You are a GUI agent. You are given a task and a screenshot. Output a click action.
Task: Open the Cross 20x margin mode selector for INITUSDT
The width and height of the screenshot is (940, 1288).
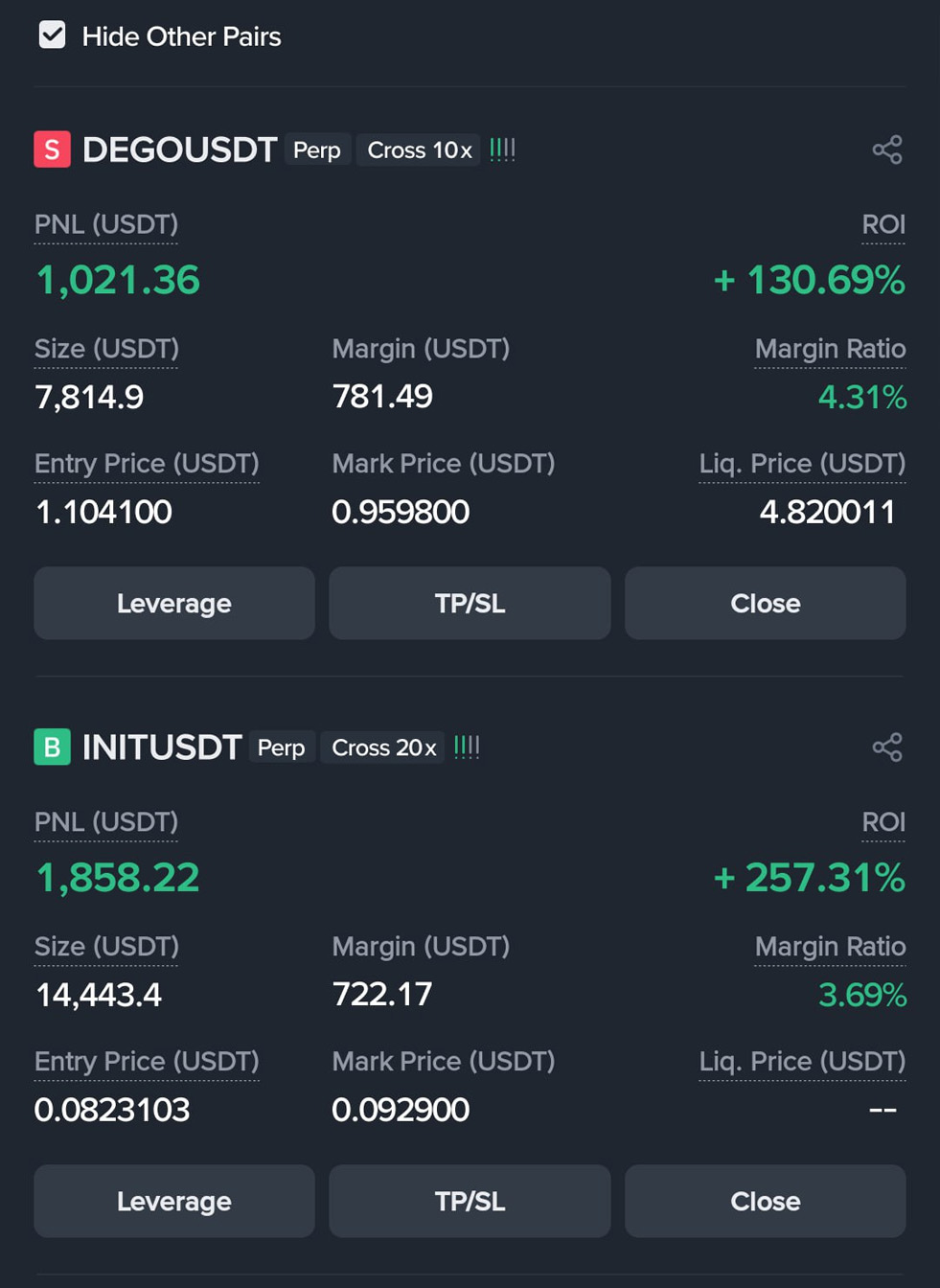pyautogui.click(x=381, y=747)
